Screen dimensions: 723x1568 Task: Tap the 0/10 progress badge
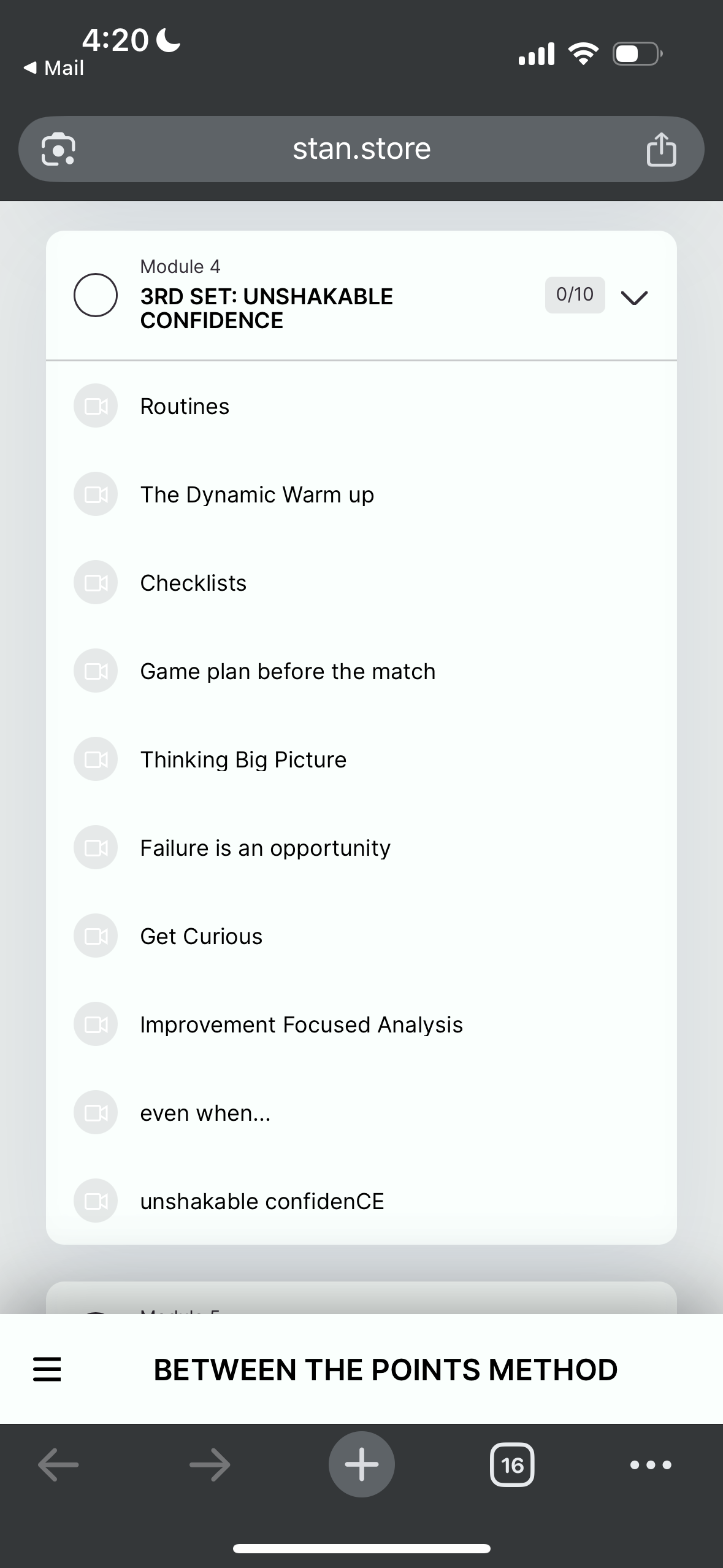pos(575,295)
